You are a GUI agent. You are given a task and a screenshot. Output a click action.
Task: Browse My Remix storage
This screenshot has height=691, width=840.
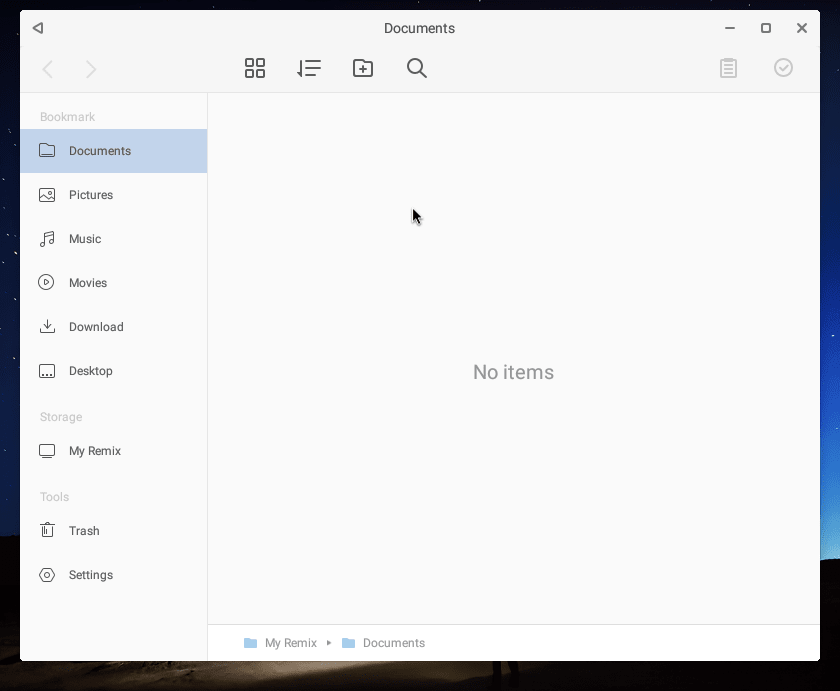pos(114,451)
